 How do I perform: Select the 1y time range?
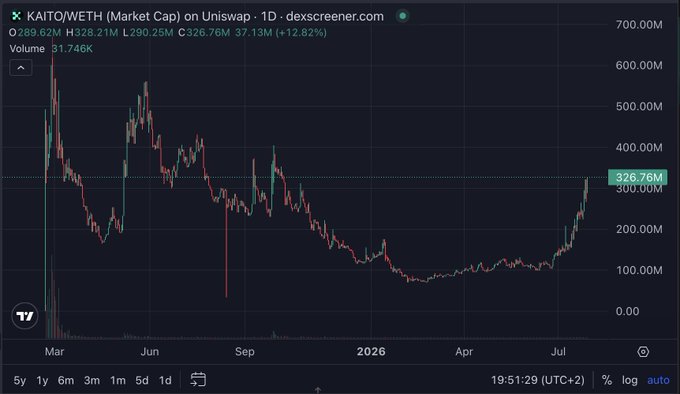[42, 381]
